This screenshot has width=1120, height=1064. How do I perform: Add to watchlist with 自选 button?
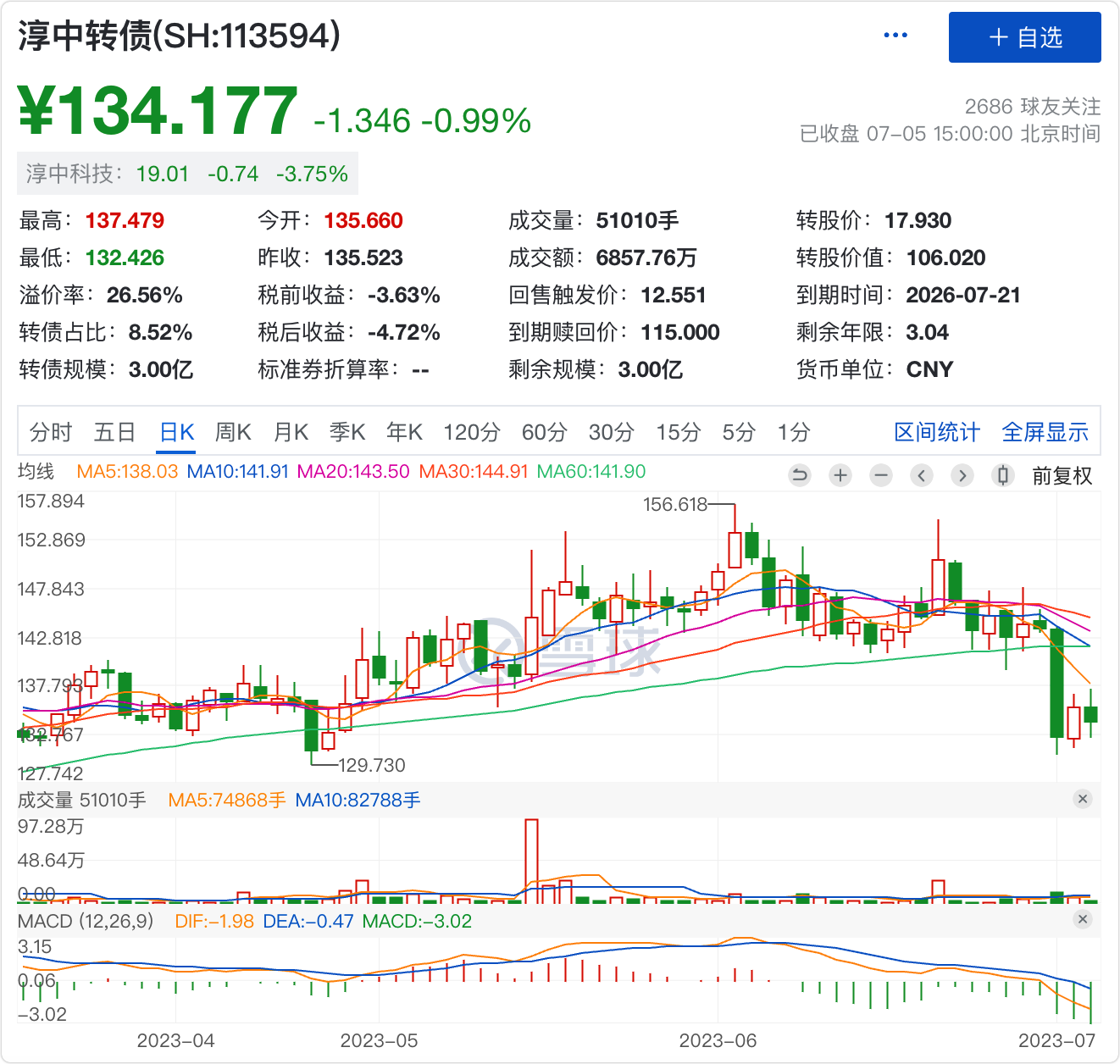click(x=1024, y=37)
